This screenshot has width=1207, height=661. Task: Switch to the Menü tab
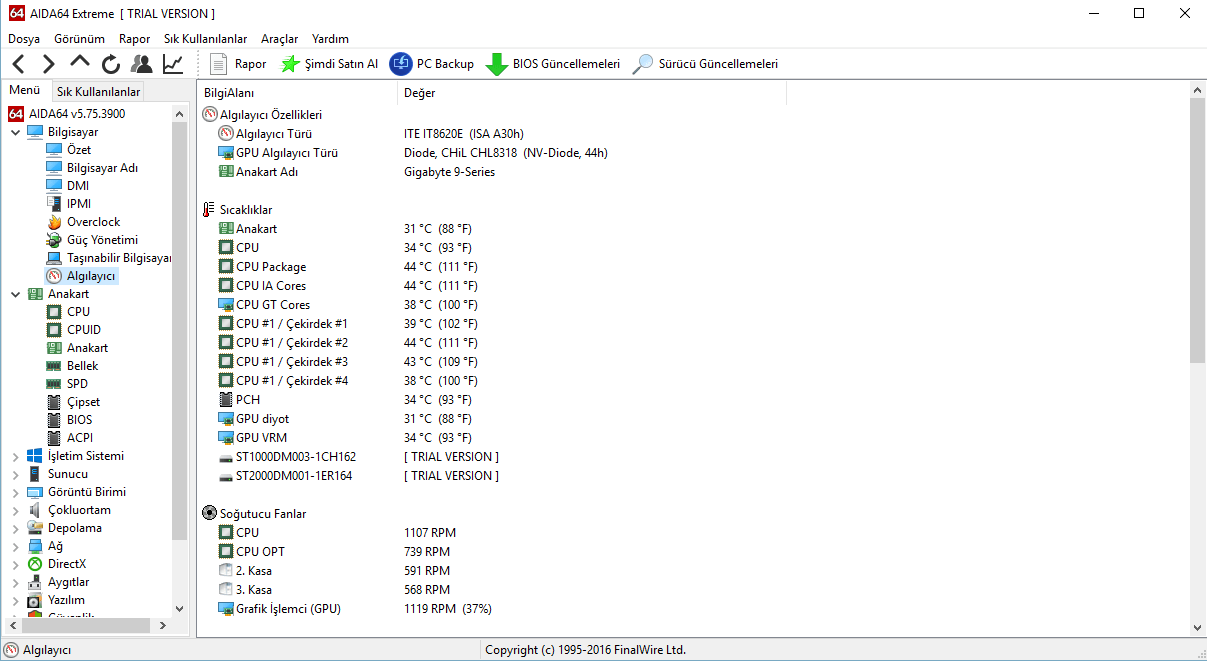point(24,91)
